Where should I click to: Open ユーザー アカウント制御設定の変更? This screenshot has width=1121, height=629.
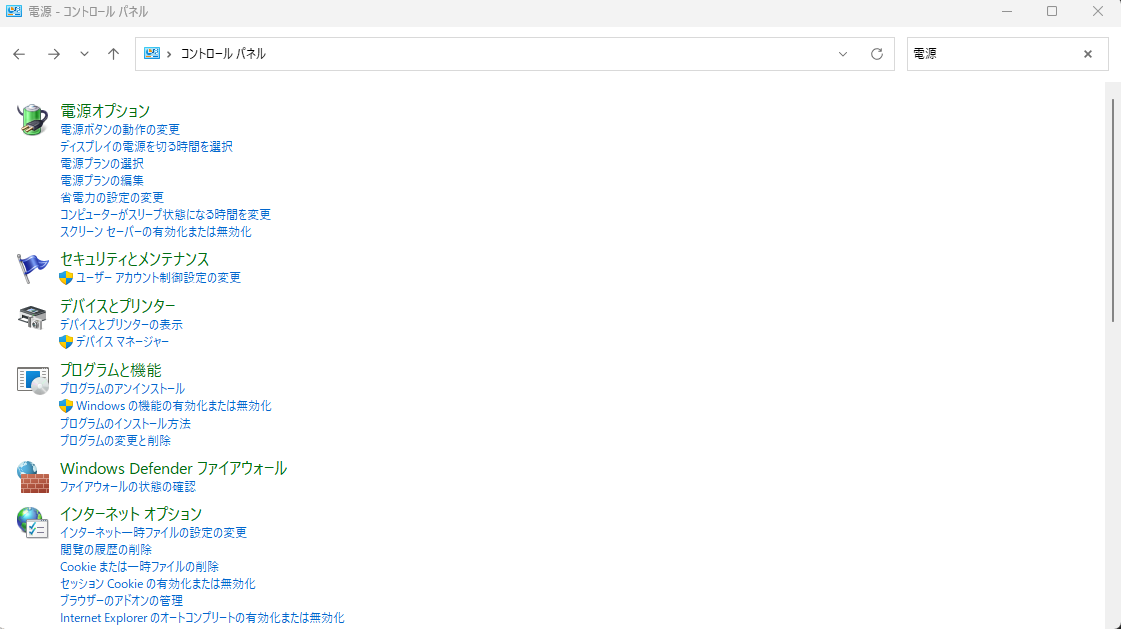coord(158,278)
